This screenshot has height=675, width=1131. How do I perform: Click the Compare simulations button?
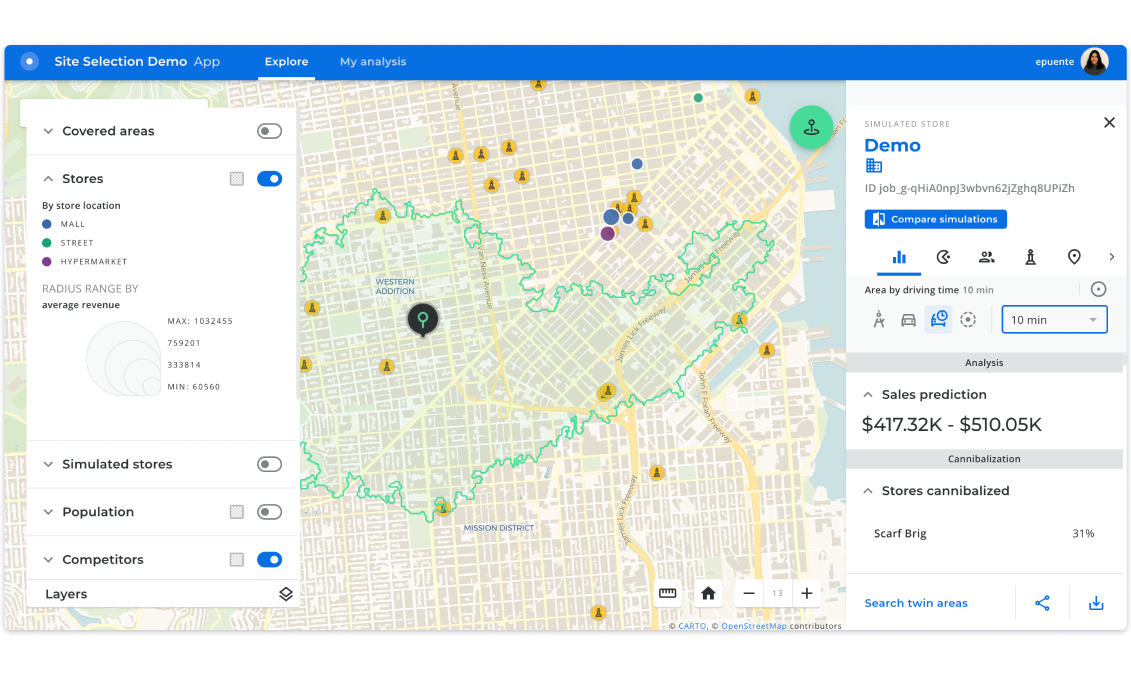coord(935,219)
